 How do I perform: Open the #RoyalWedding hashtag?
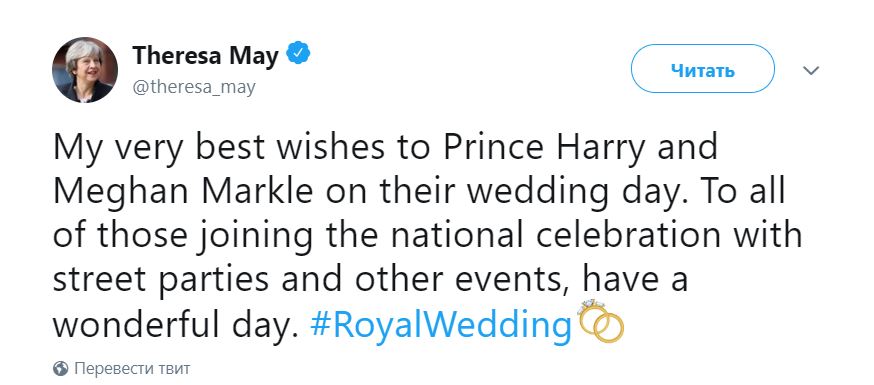tap(440, 325)
